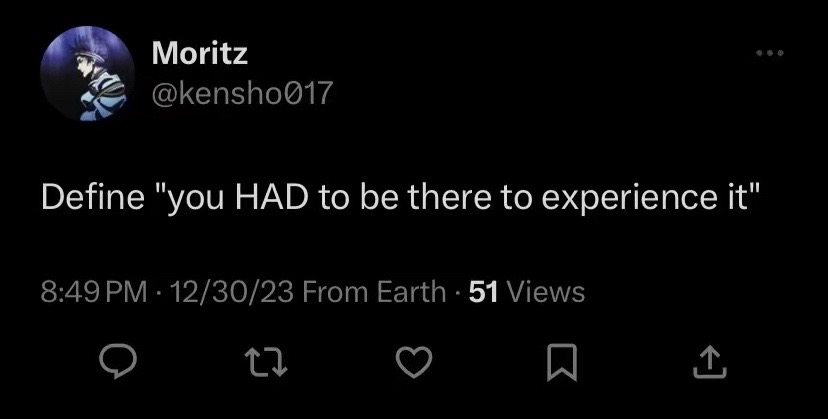Click Moritz's profile avatar picture
Screen dimensions: 828x419
pyautogui.click(x=87, y=76)
